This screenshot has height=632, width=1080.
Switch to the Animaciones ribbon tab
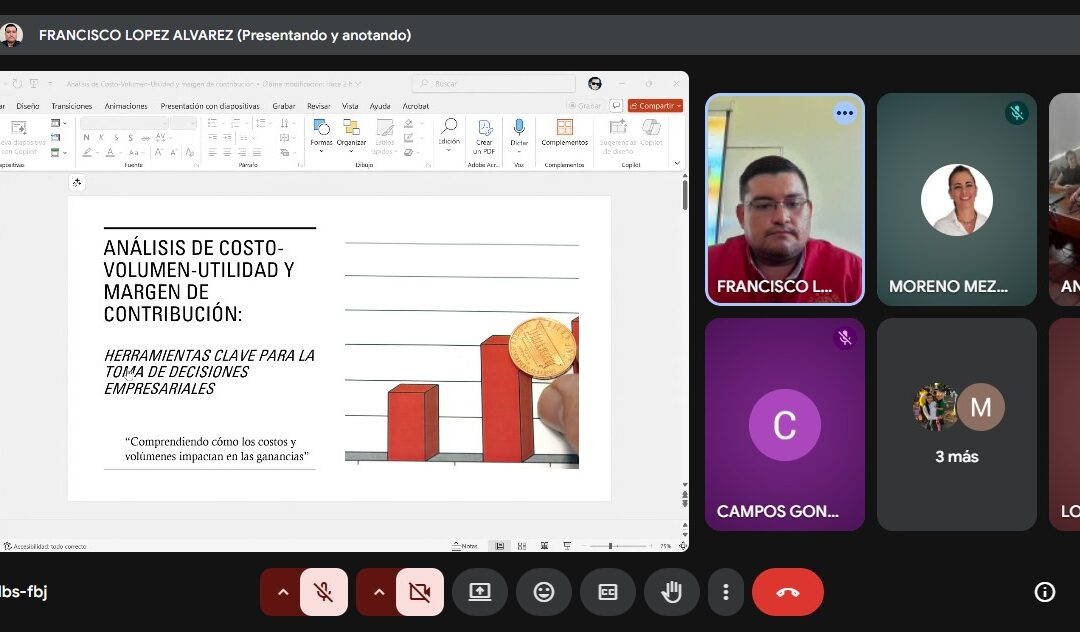tap(126, 106)
